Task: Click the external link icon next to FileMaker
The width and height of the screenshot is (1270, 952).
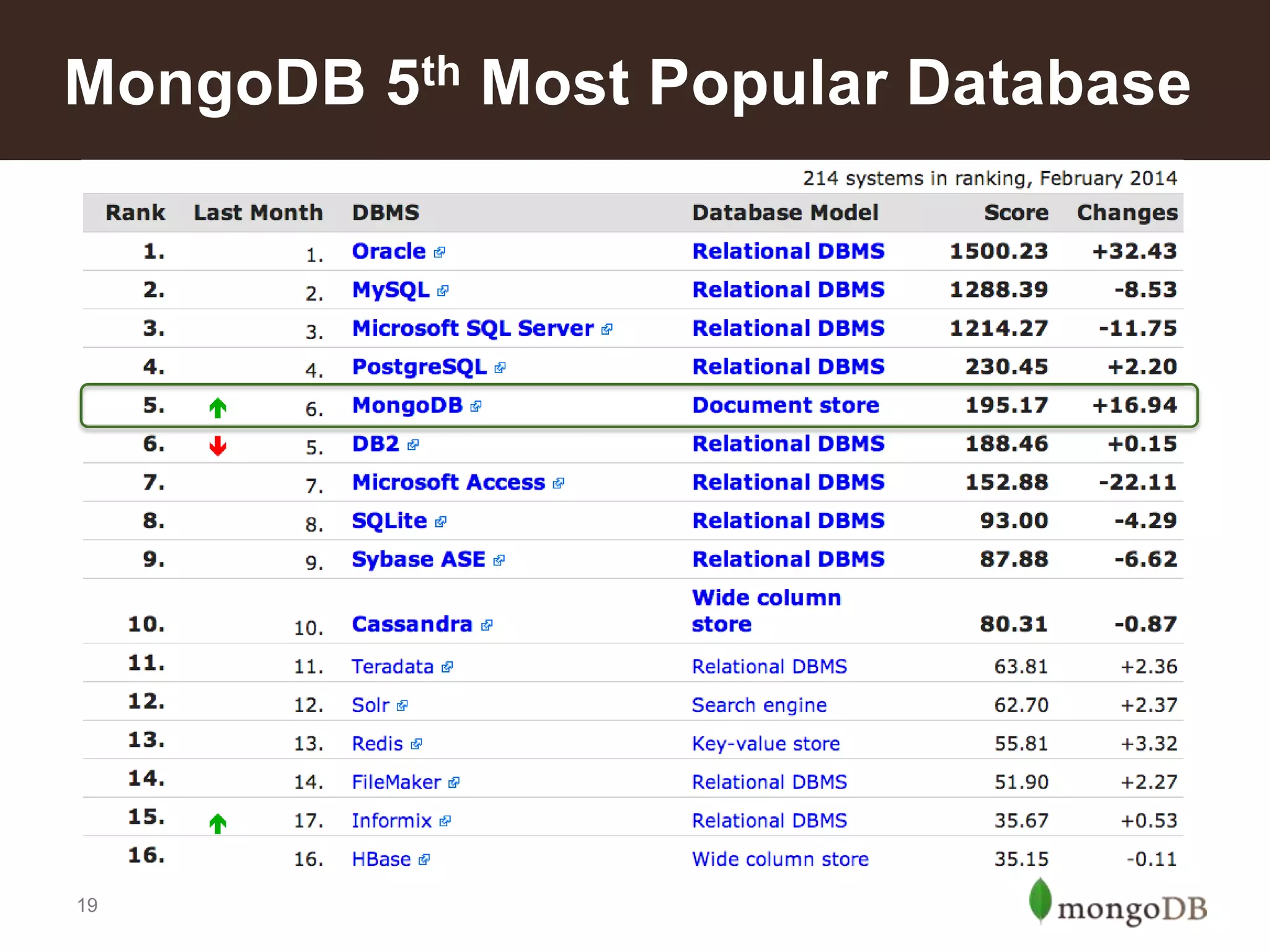Action: click(454, 783)
